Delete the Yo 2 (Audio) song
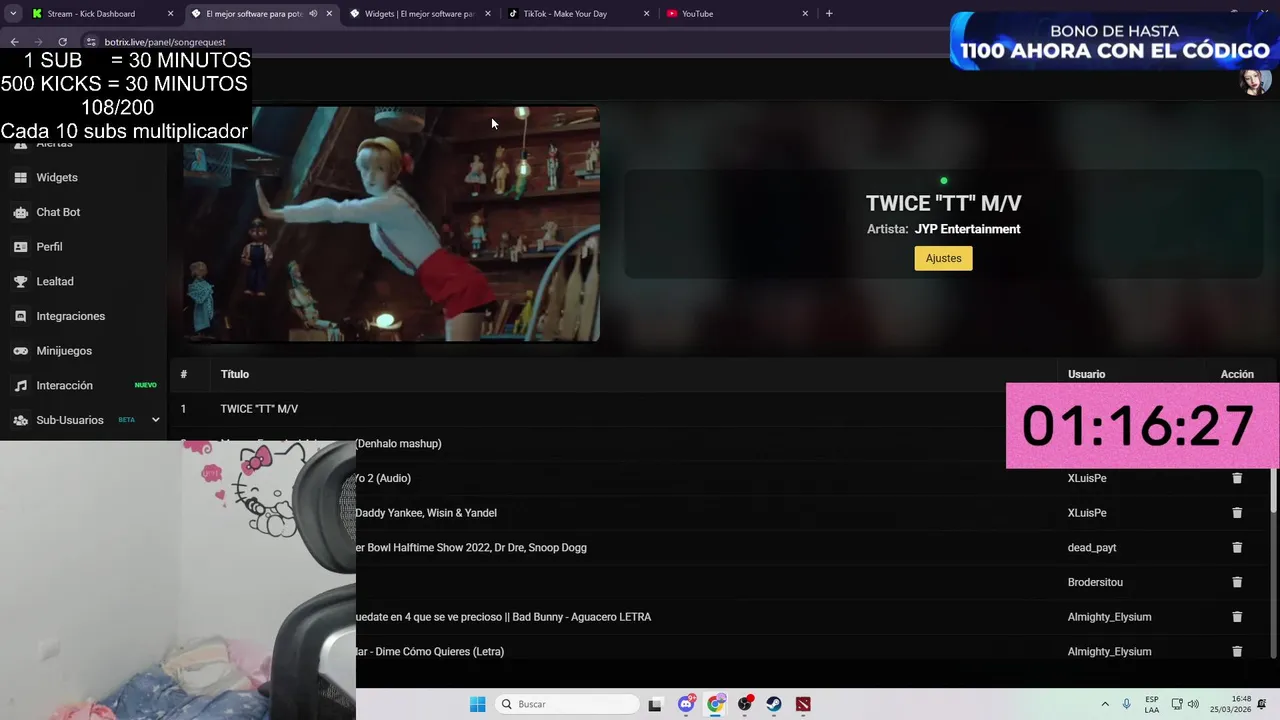This screenshot has height=720, width=1280. click(x=1237, y=478)
